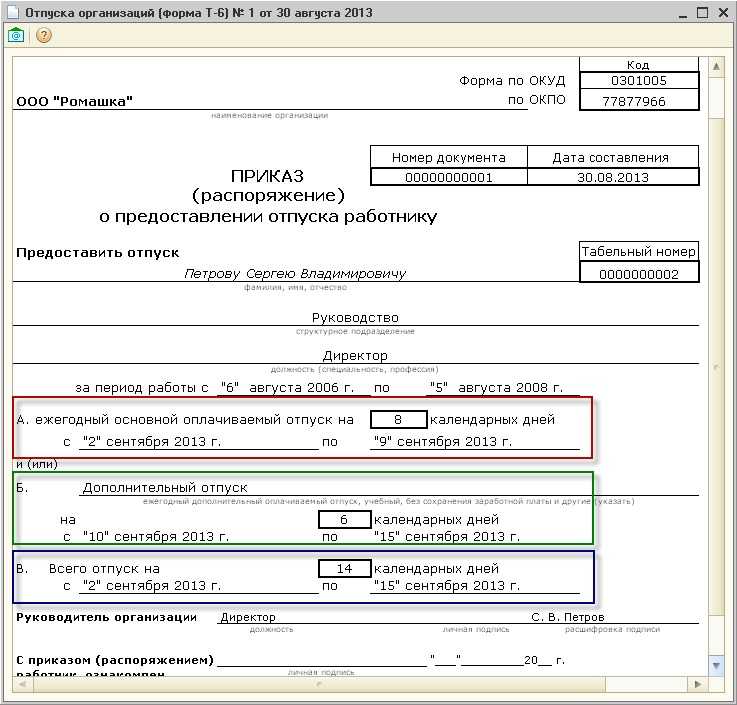
Task: Select work period start "6" августа 2006
Action: 288,387
